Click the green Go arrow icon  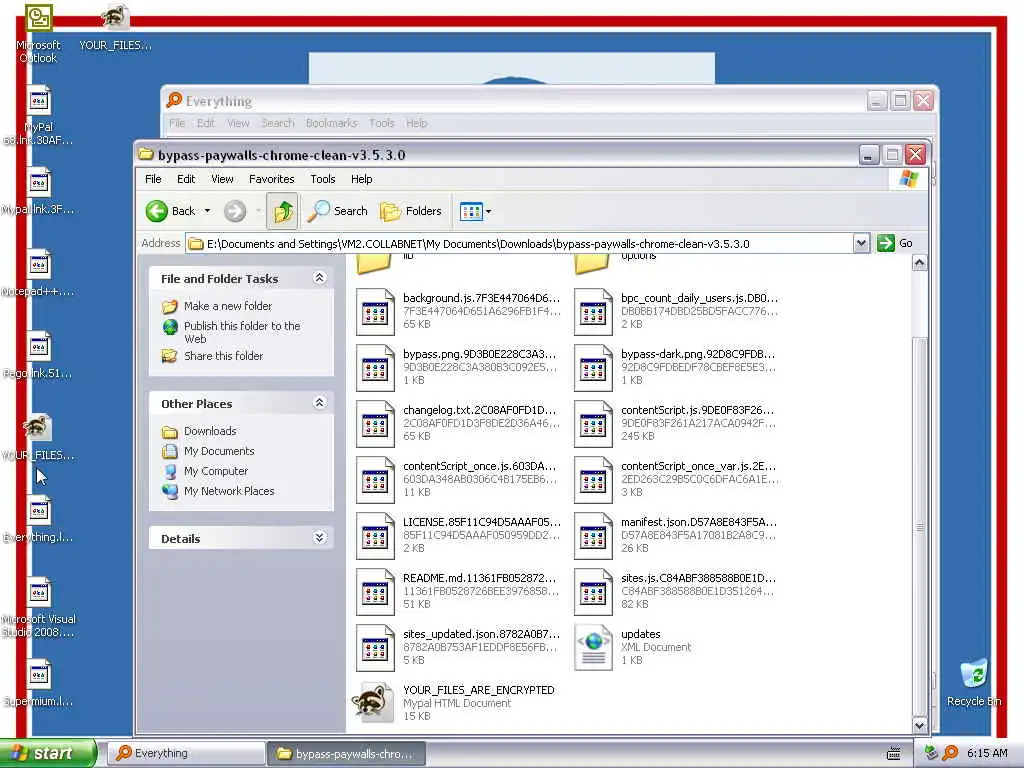(x=886, y=243)
